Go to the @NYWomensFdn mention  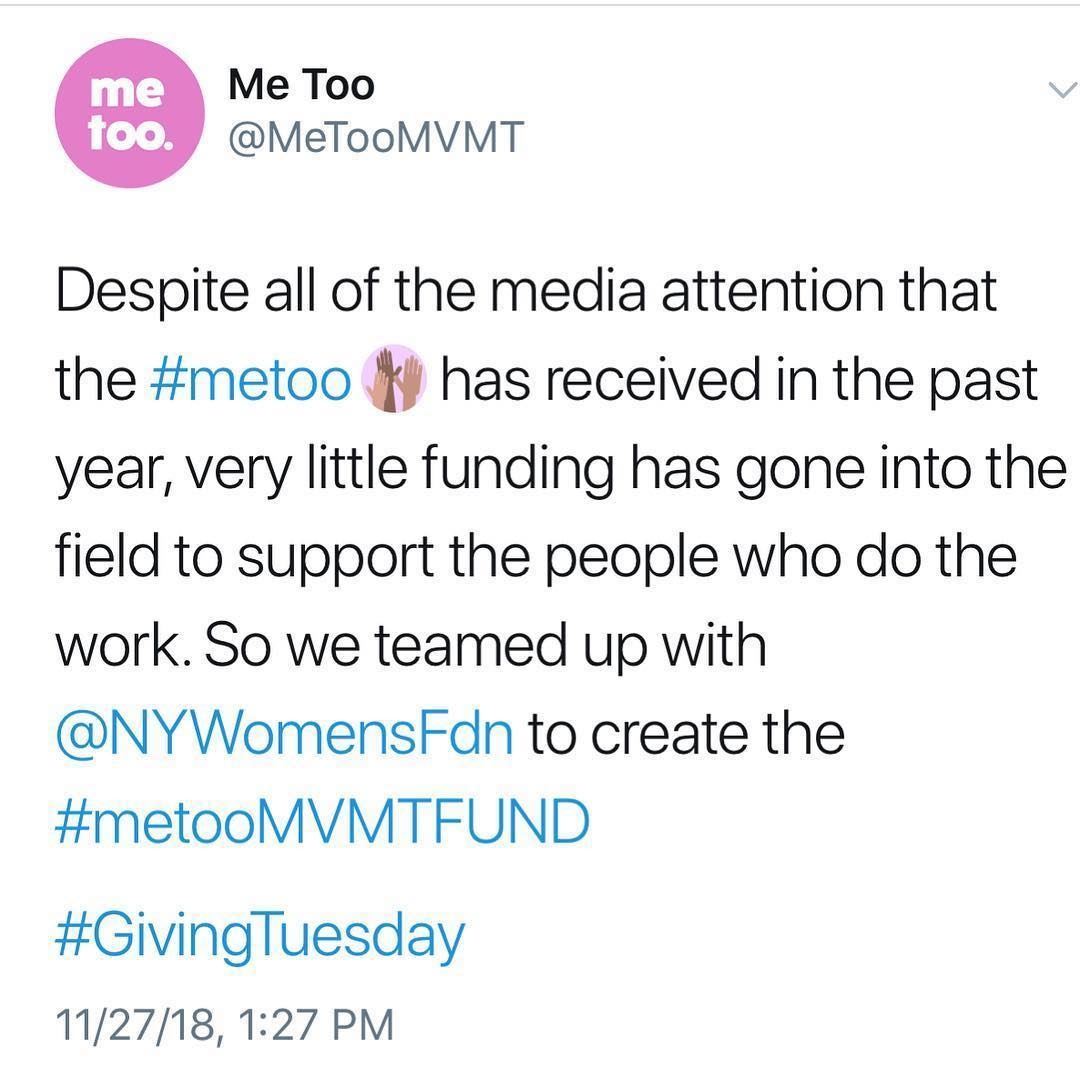tap(285, 735)
